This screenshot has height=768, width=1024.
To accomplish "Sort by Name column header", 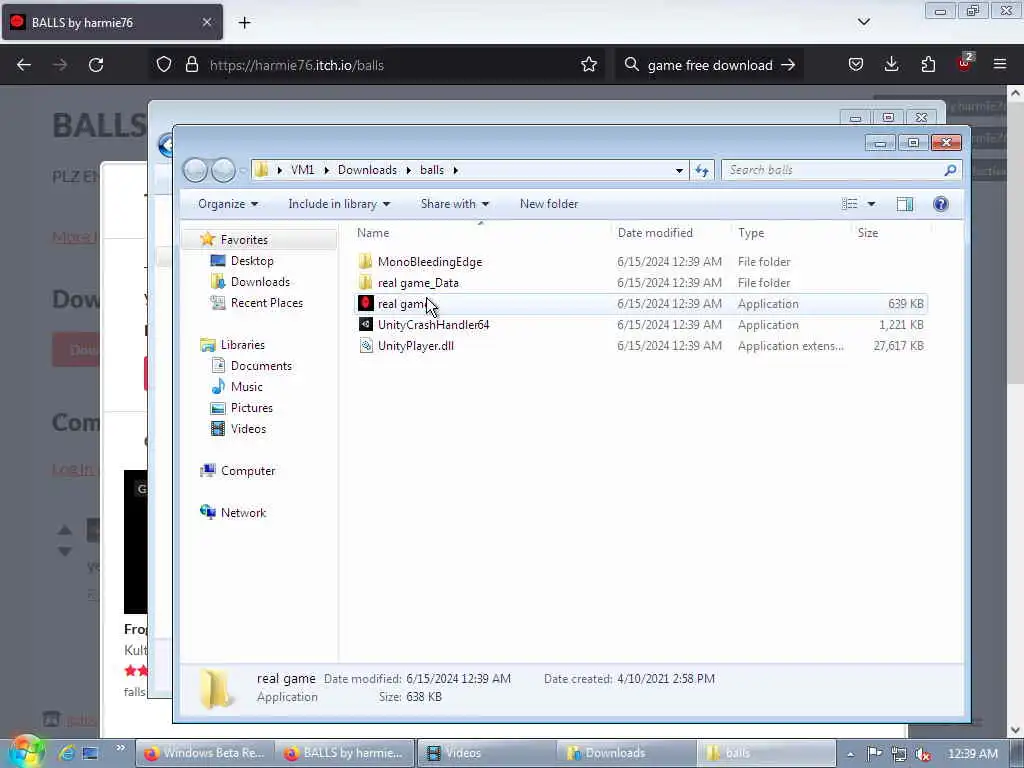I will 373,233.
